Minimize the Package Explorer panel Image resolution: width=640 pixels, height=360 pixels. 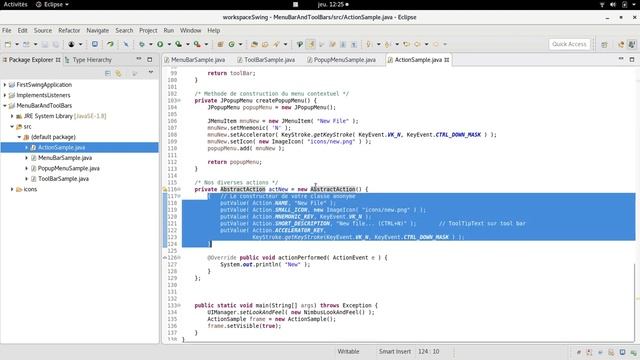point(139,60)
